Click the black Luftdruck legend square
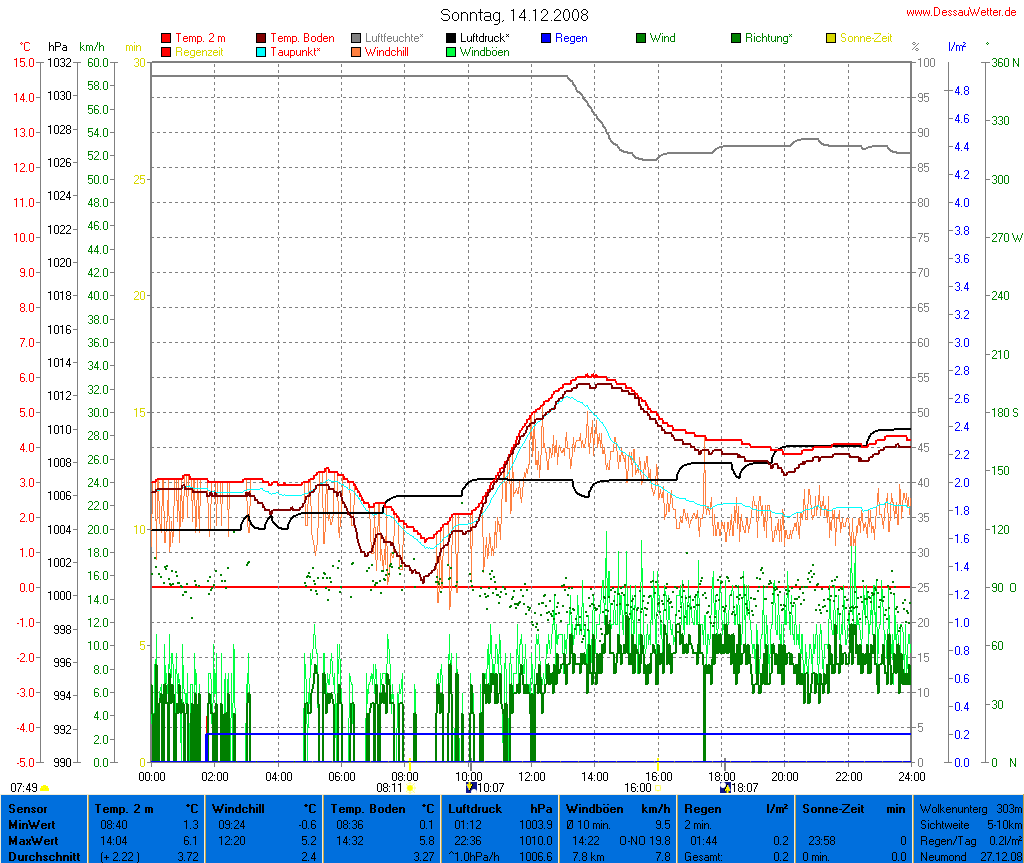The height and width of the screenshot is (863, 1024). pyautogui.click(x=451, y=38)
